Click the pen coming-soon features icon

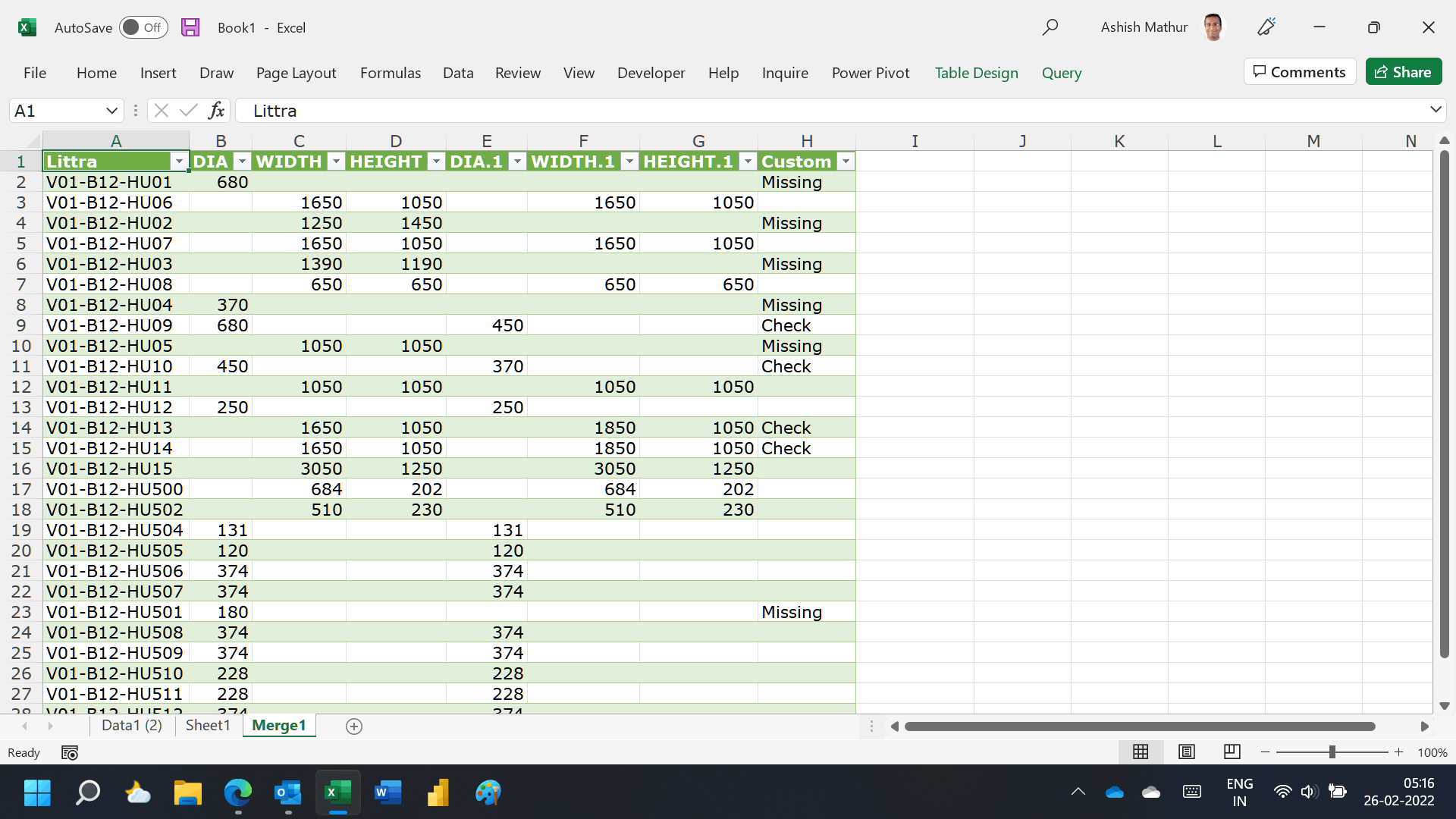tap(1266, 27)
